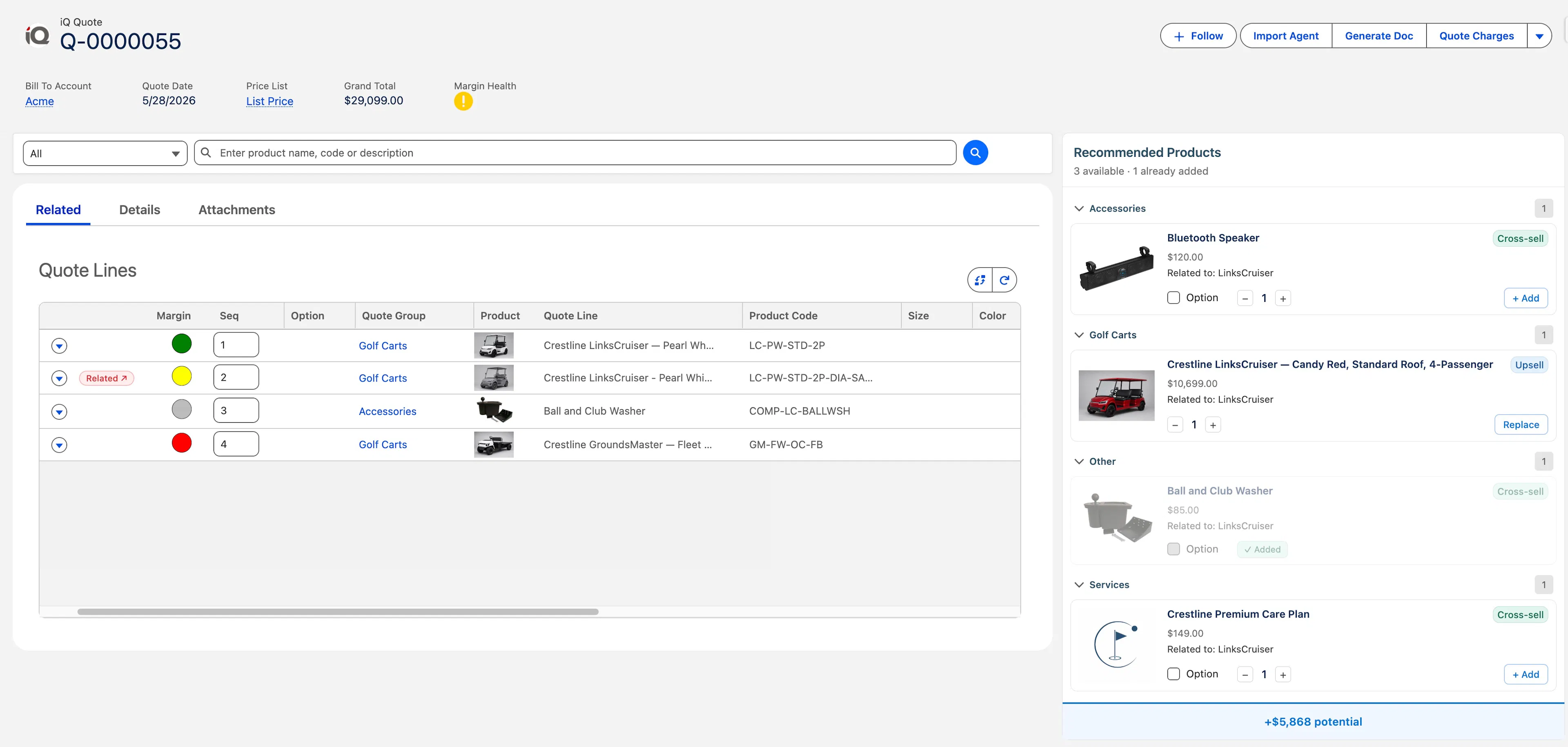Click the Upsell tag on Candy Red LinksCruiser
The image size is (1568, 747).
click(1529, 365)
